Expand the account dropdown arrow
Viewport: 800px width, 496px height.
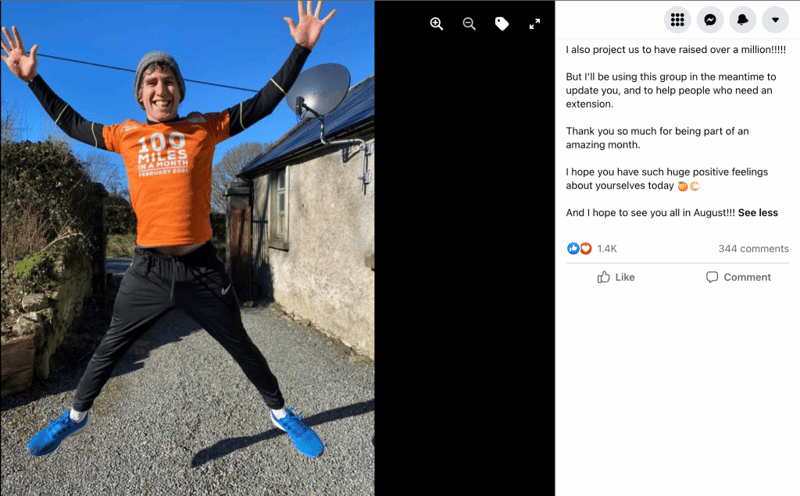pos(775,20)
